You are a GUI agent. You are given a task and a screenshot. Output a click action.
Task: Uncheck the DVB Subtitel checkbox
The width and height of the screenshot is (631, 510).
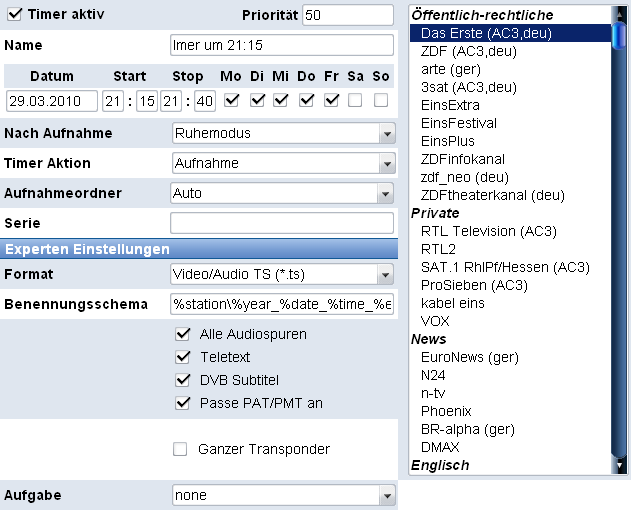183,380
